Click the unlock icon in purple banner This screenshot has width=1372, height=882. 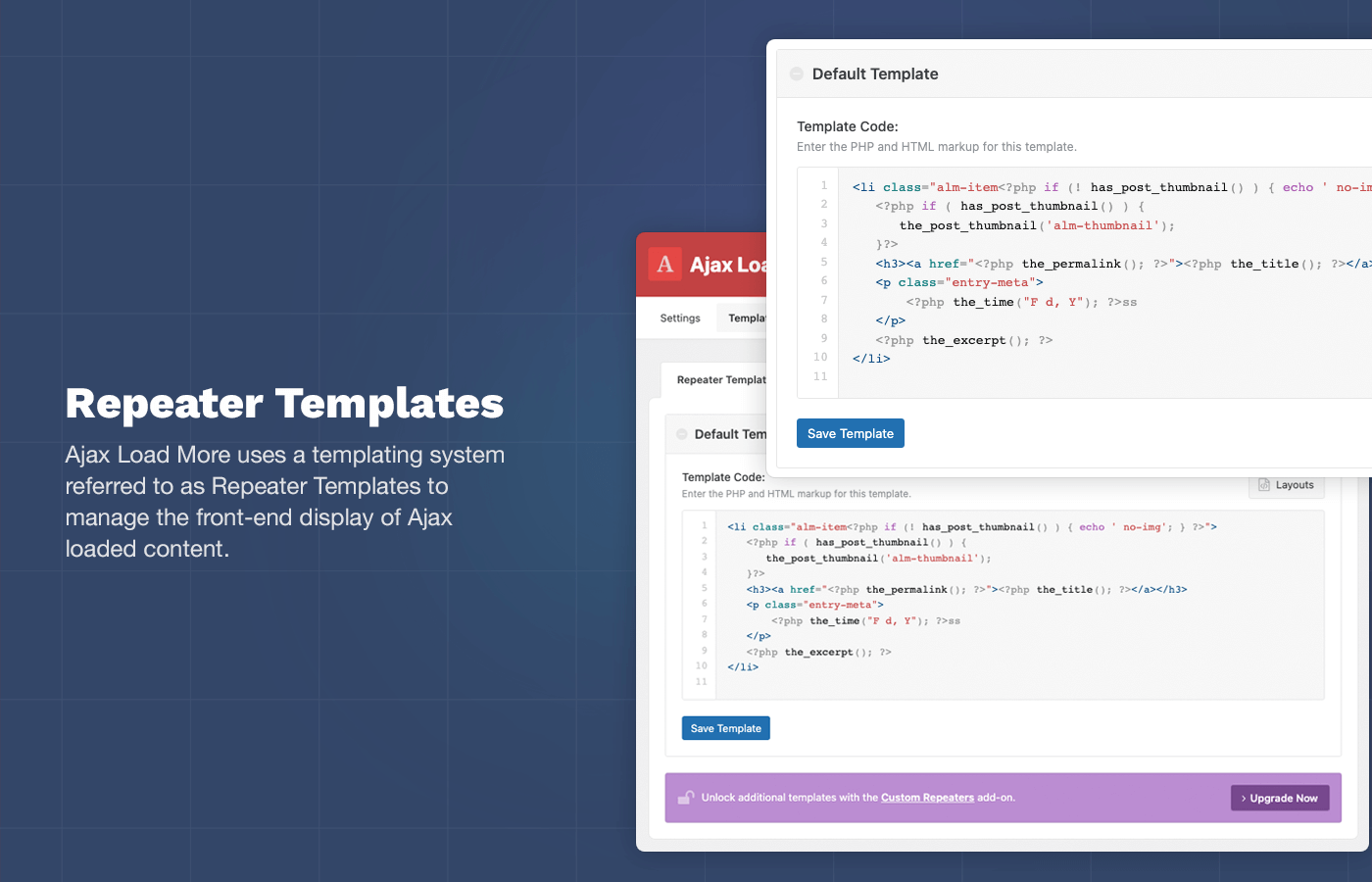point(686,797)
